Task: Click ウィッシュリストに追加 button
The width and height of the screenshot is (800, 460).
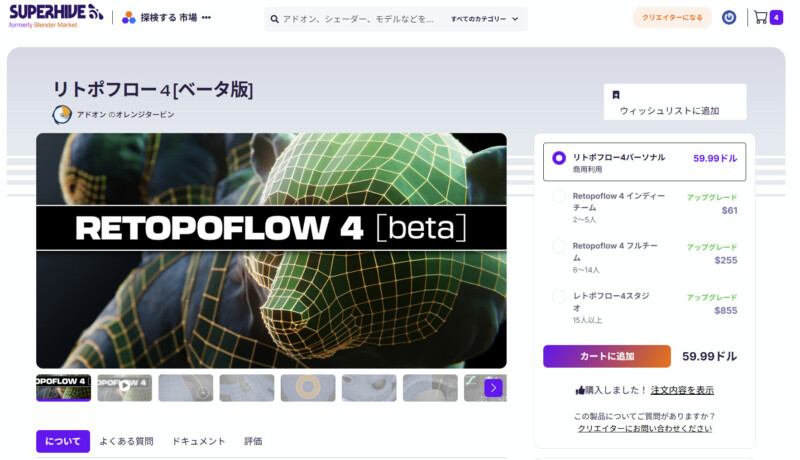Action: (x=674, y=102)
